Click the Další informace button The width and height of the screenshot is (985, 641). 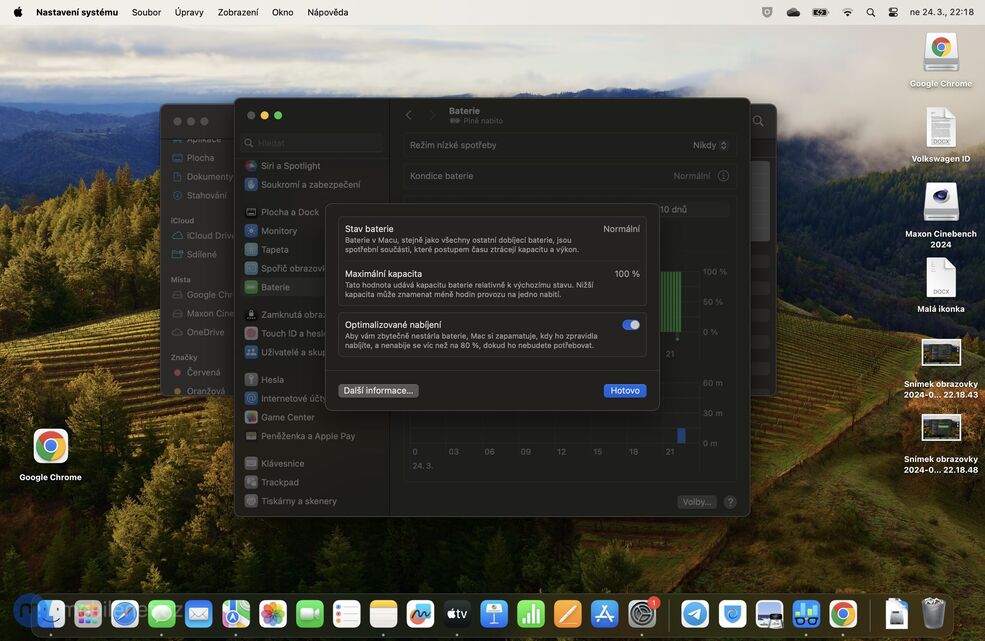point(378,390)
